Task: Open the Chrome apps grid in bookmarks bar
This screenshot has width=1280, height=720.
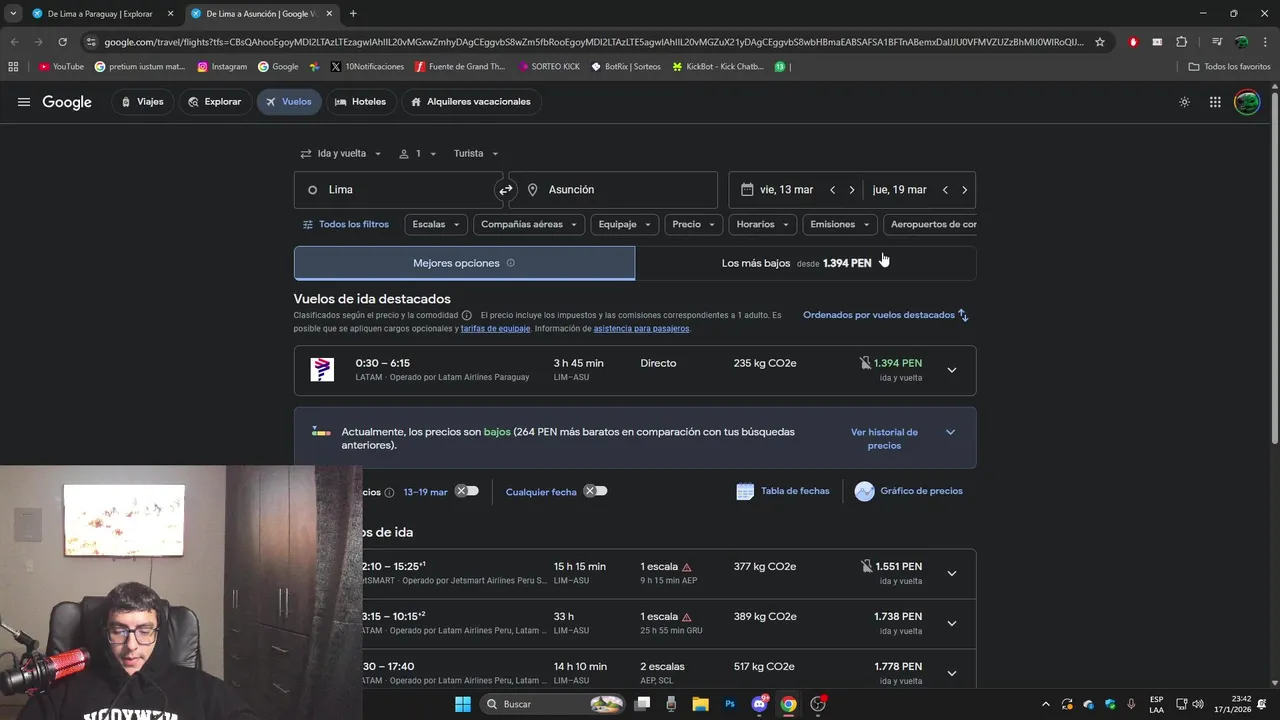Action: 13,67
